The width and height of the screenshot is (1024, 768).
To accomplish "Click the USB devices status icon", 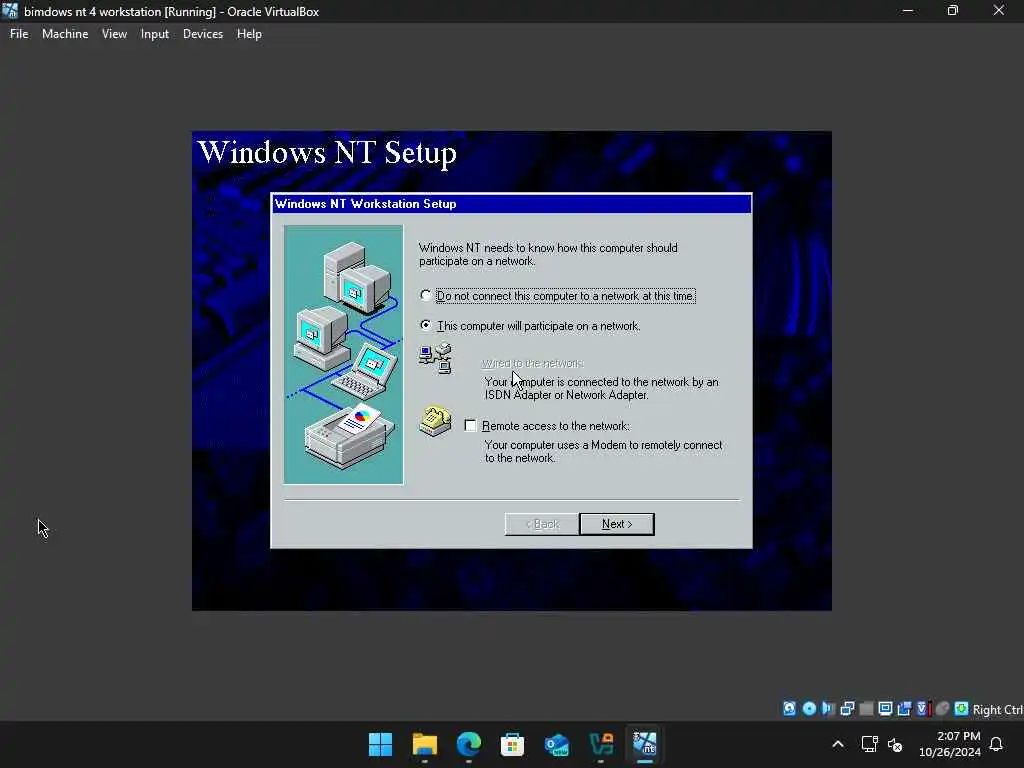I will (x=866, y=709).
